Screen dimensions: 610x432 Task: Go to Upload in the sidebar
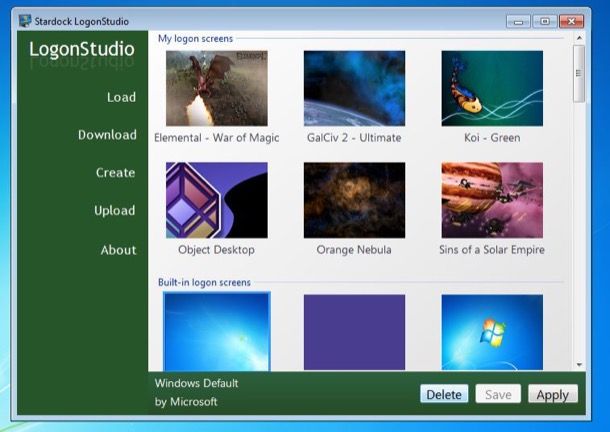115,211
